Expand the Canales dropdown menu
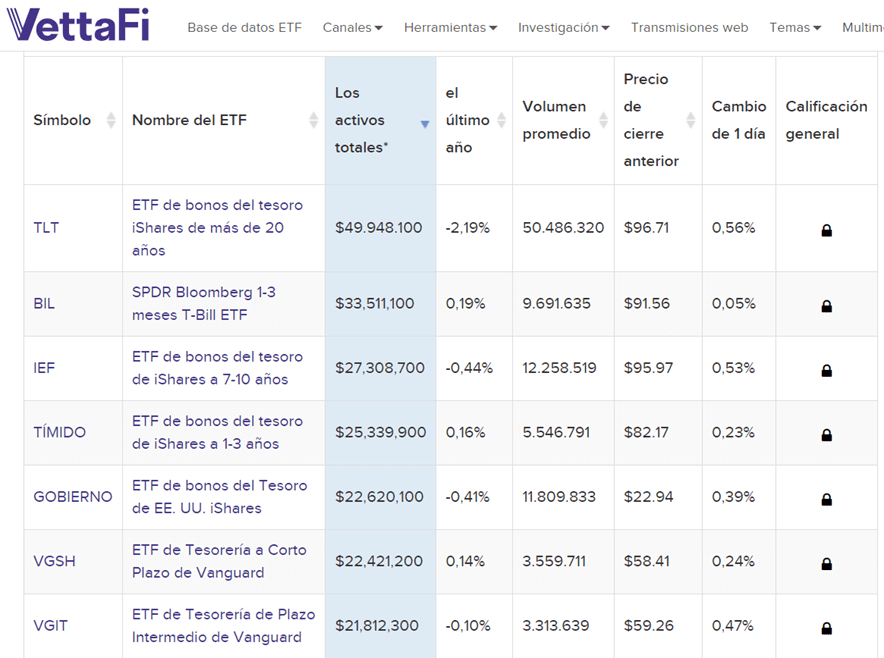884x658 pixels. (352, 28)
